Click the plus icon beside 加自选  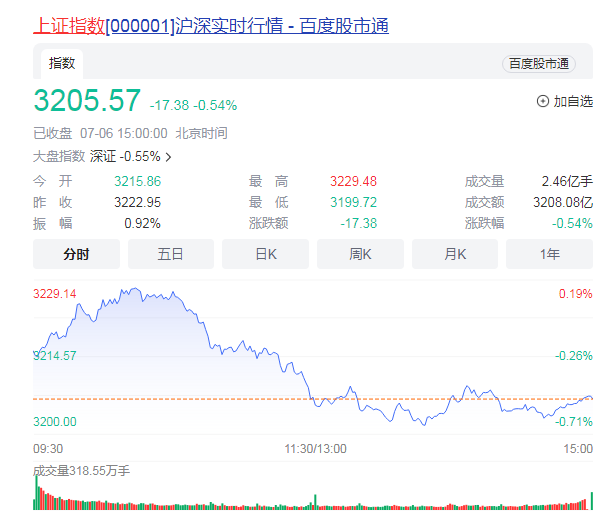tap(543, 101)
